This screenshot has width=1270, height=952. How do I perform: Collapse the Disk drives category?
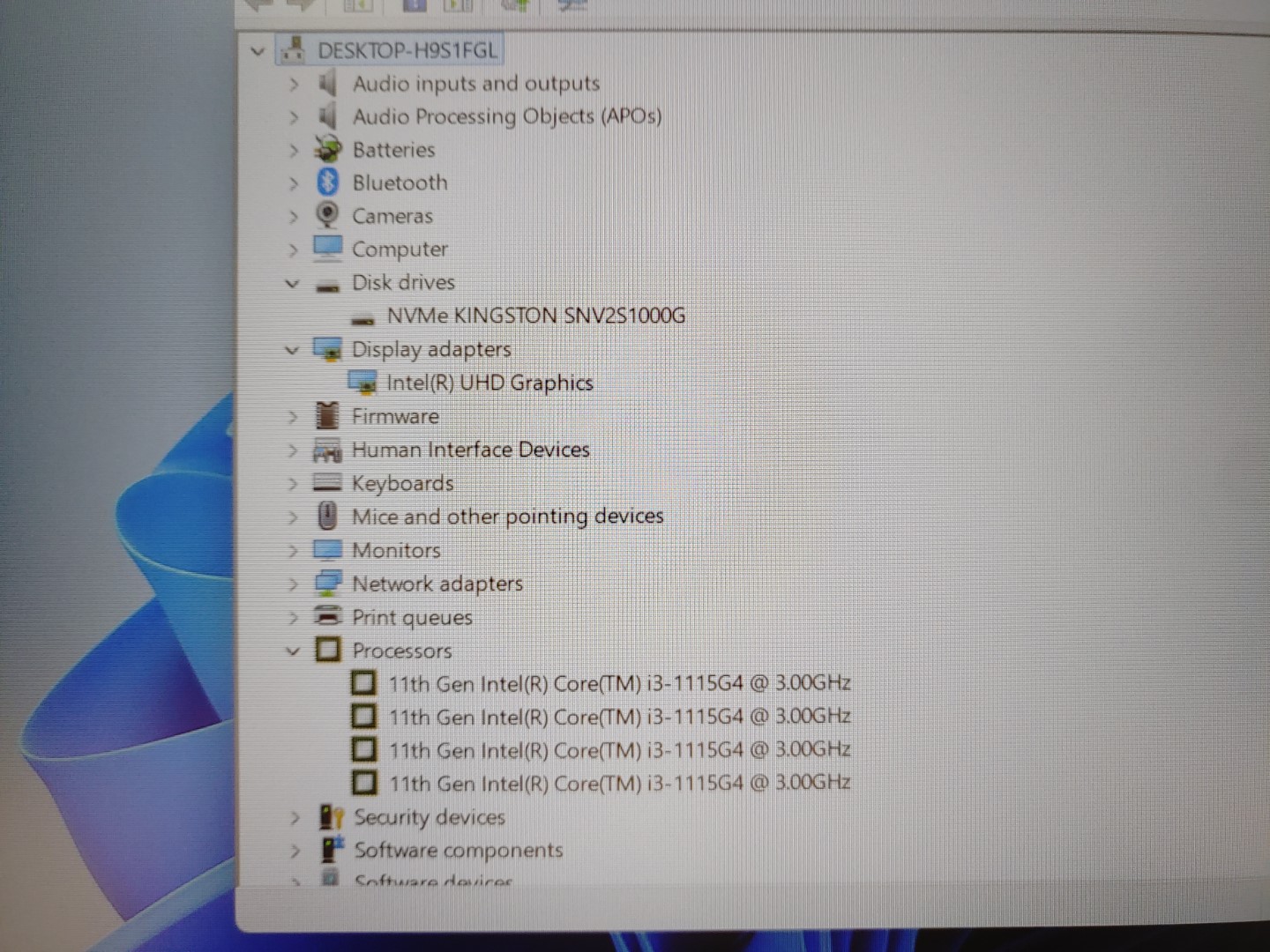292,283
